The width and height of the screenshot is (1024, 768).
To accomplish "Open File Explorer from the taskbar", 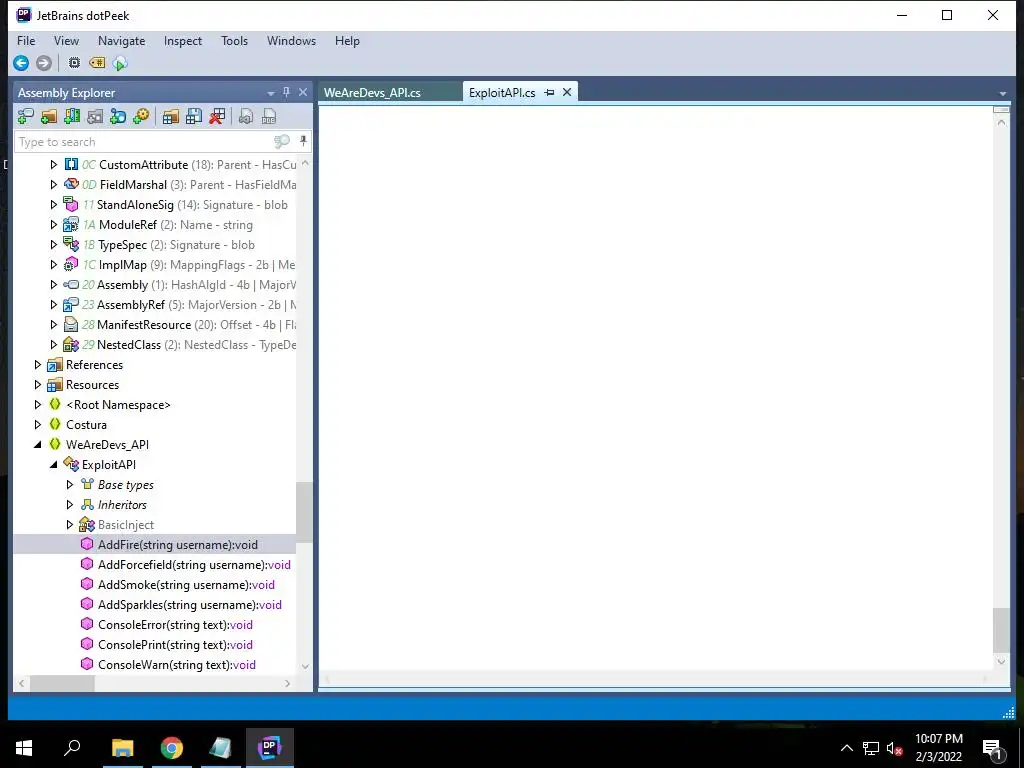I will click(x=122, y=748).
